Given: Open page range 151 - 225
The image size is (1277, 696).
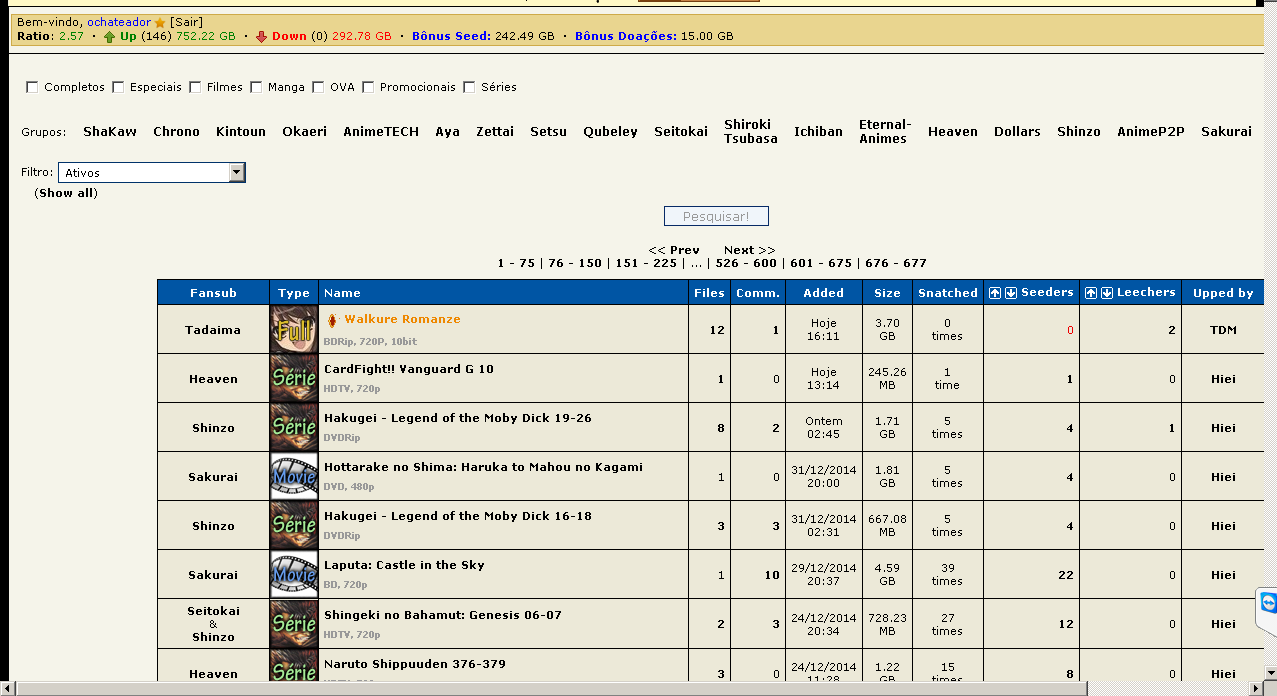Looking at the screenshot, I should click(646, 264).
